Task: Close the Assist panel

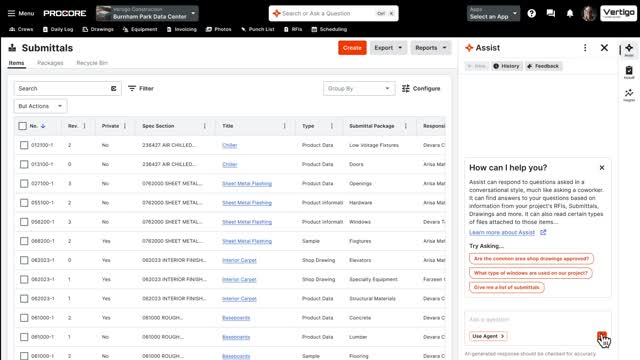Action: tap(604, 48)
